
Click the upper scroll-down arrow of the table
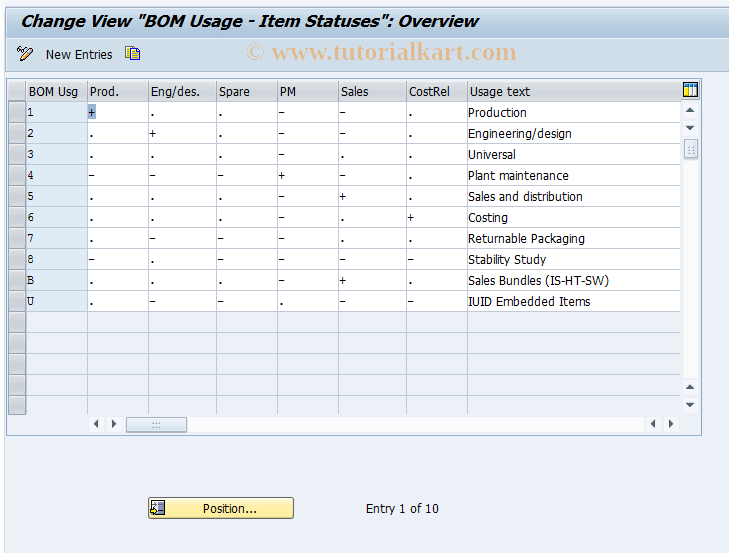point(690,128)
